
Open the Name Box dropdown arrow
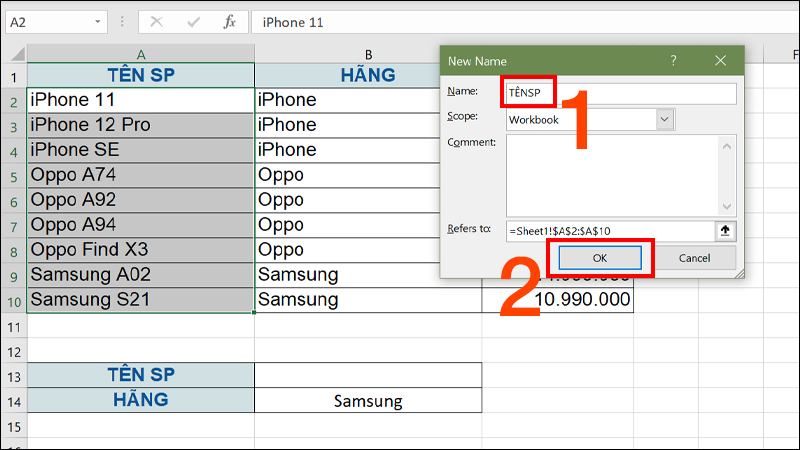(x=96, y=21)
